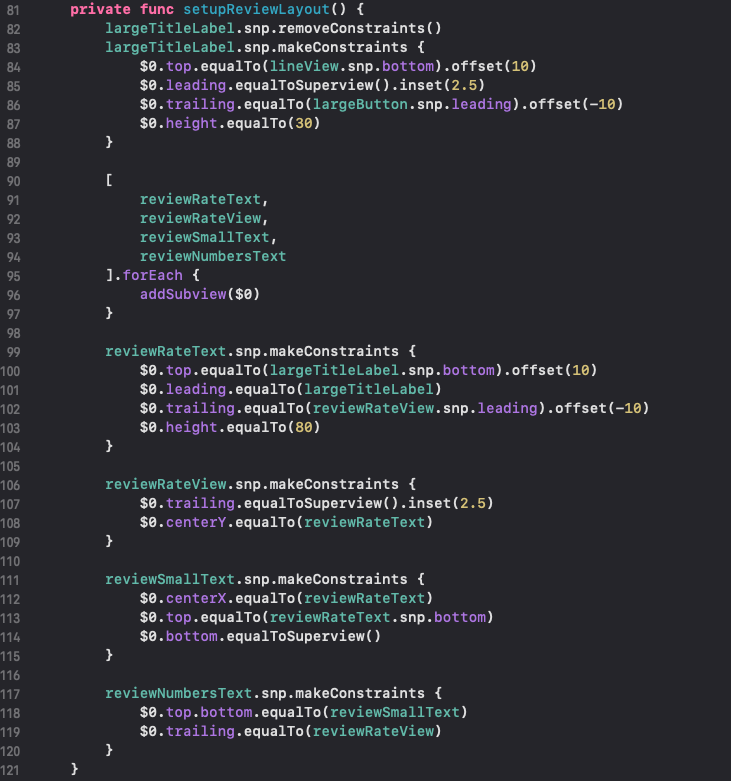Click the opening bracket on line 90
This screenshot has width=731, height=781.
click(109, 180)
